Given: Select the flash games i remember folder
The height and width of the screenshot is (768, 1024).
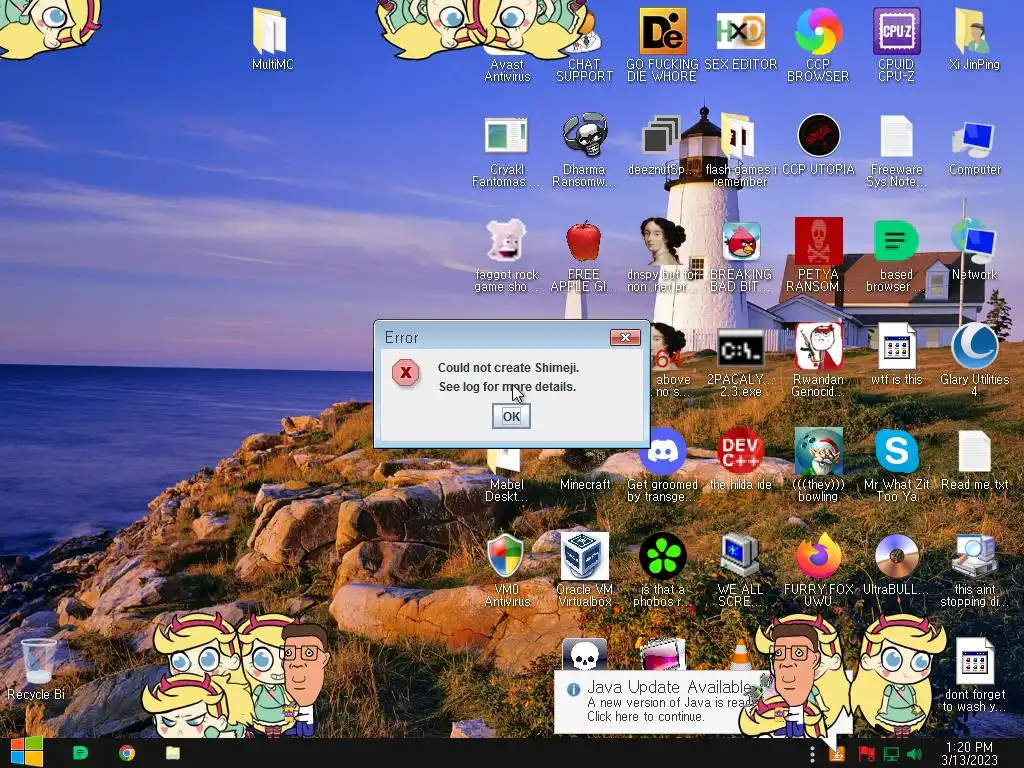Looking at the screenshot, I should [738, 135].
